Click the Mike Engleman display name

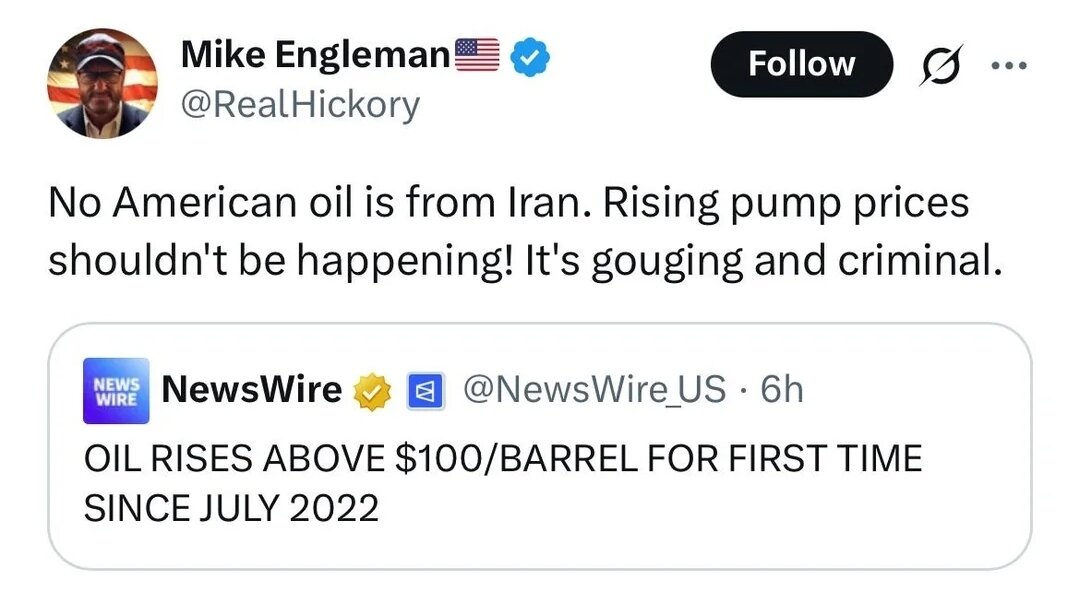[315, 57]
